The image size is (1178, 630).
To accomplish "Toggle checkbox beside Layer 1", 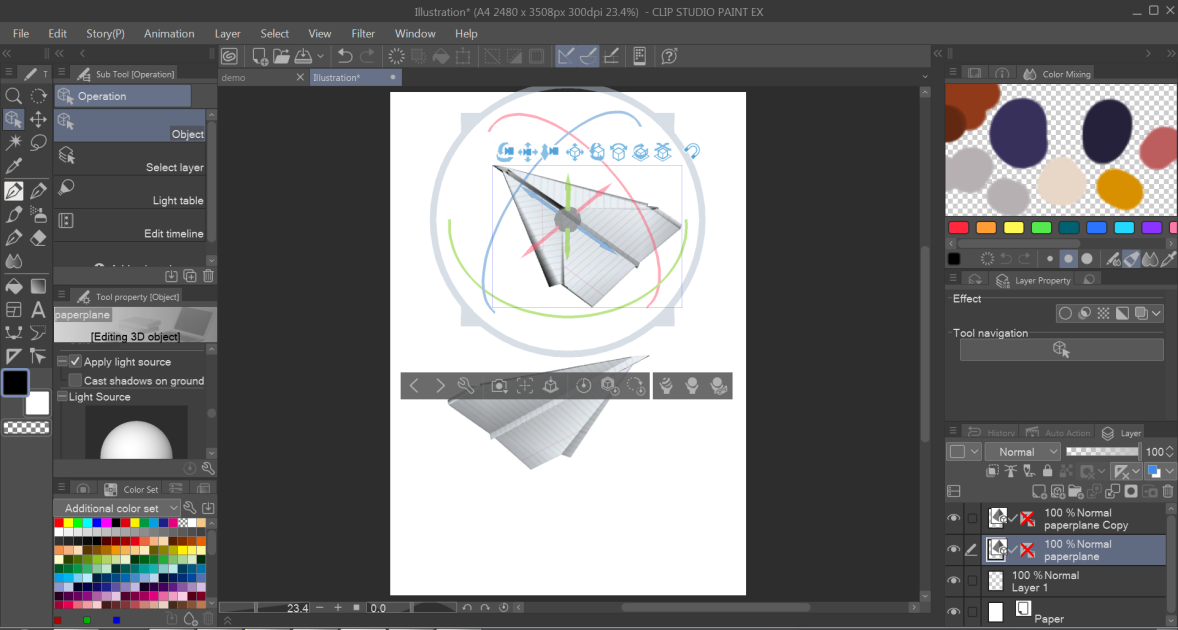I will 972,580.
